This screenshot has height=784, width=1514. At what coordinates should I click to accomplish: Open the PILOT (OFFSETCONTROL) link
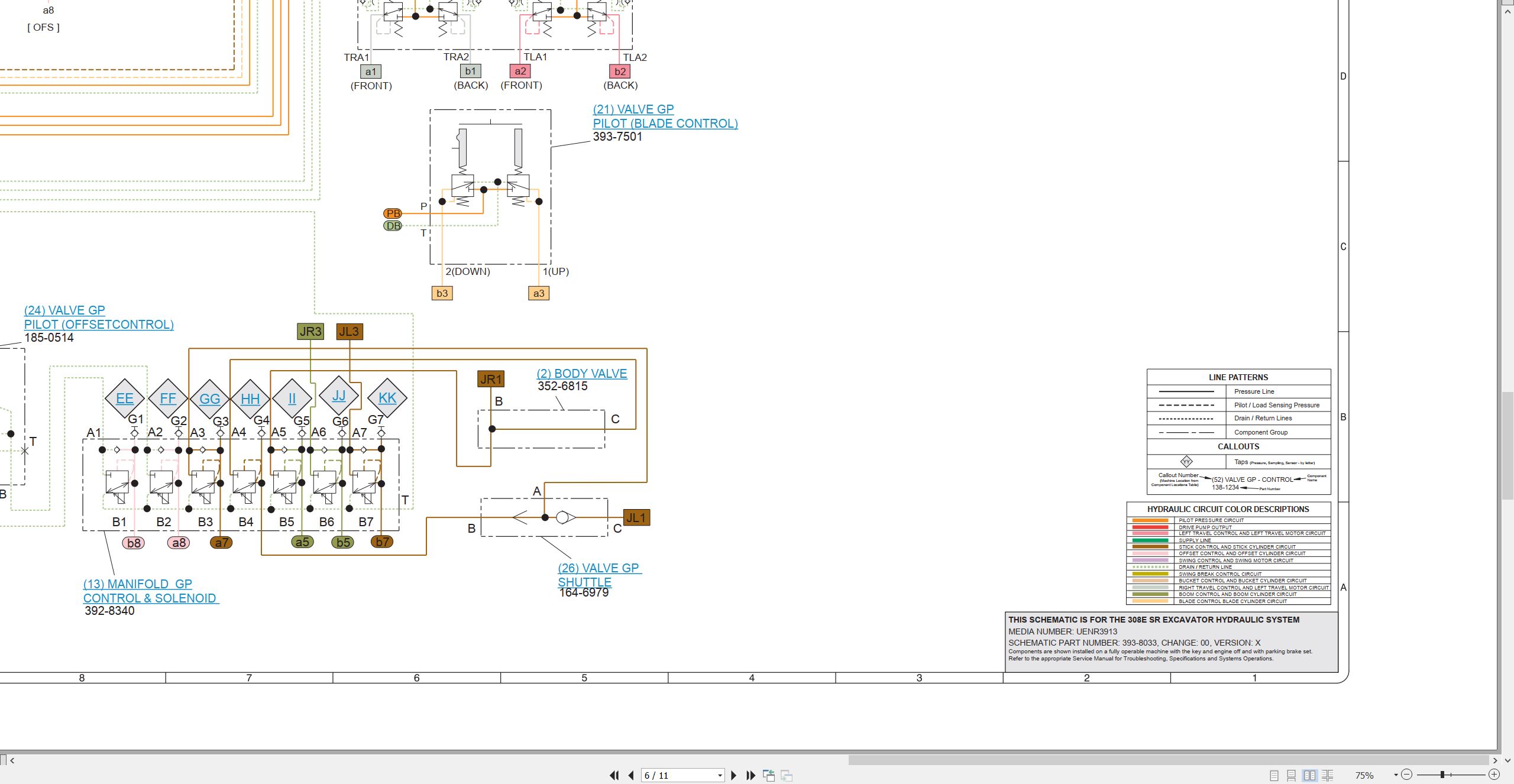pyautogui.click(x=99, y=325)
